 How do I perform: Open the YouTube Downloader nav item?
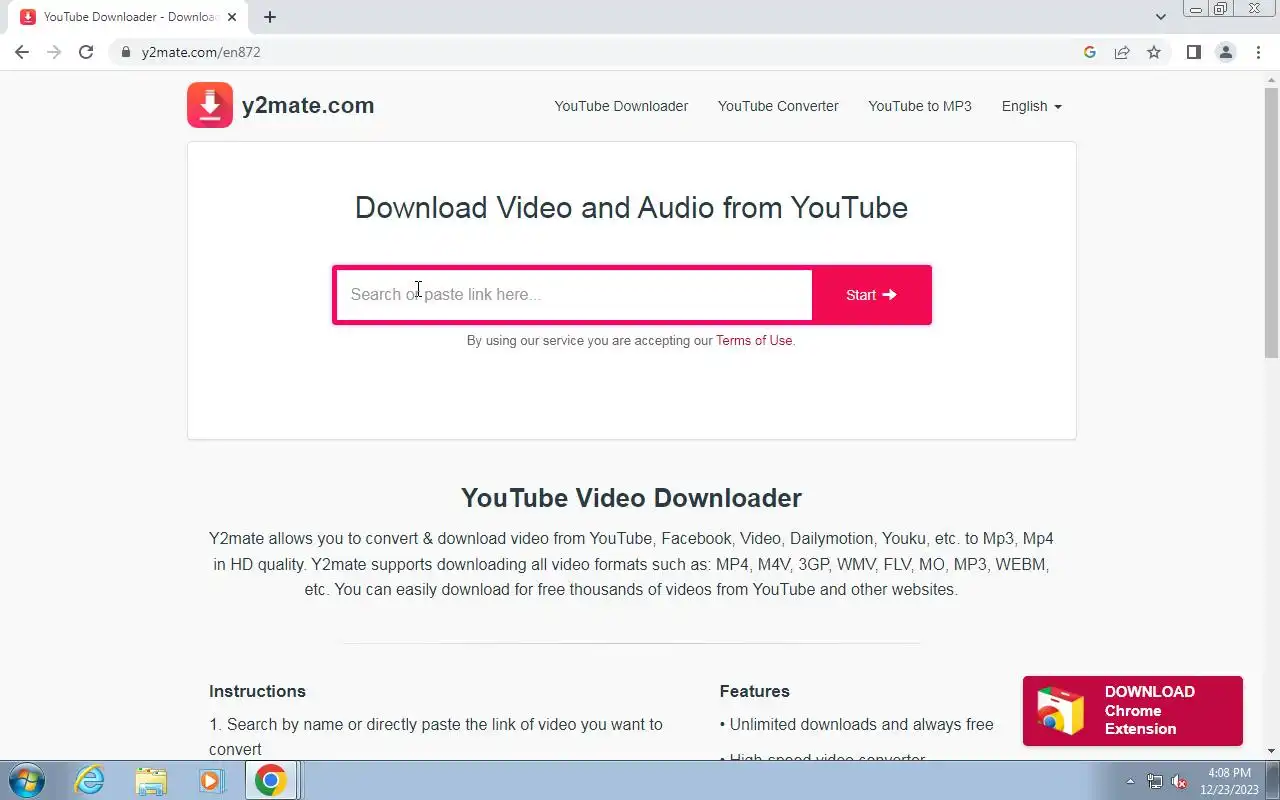click(x=621, y=106)
